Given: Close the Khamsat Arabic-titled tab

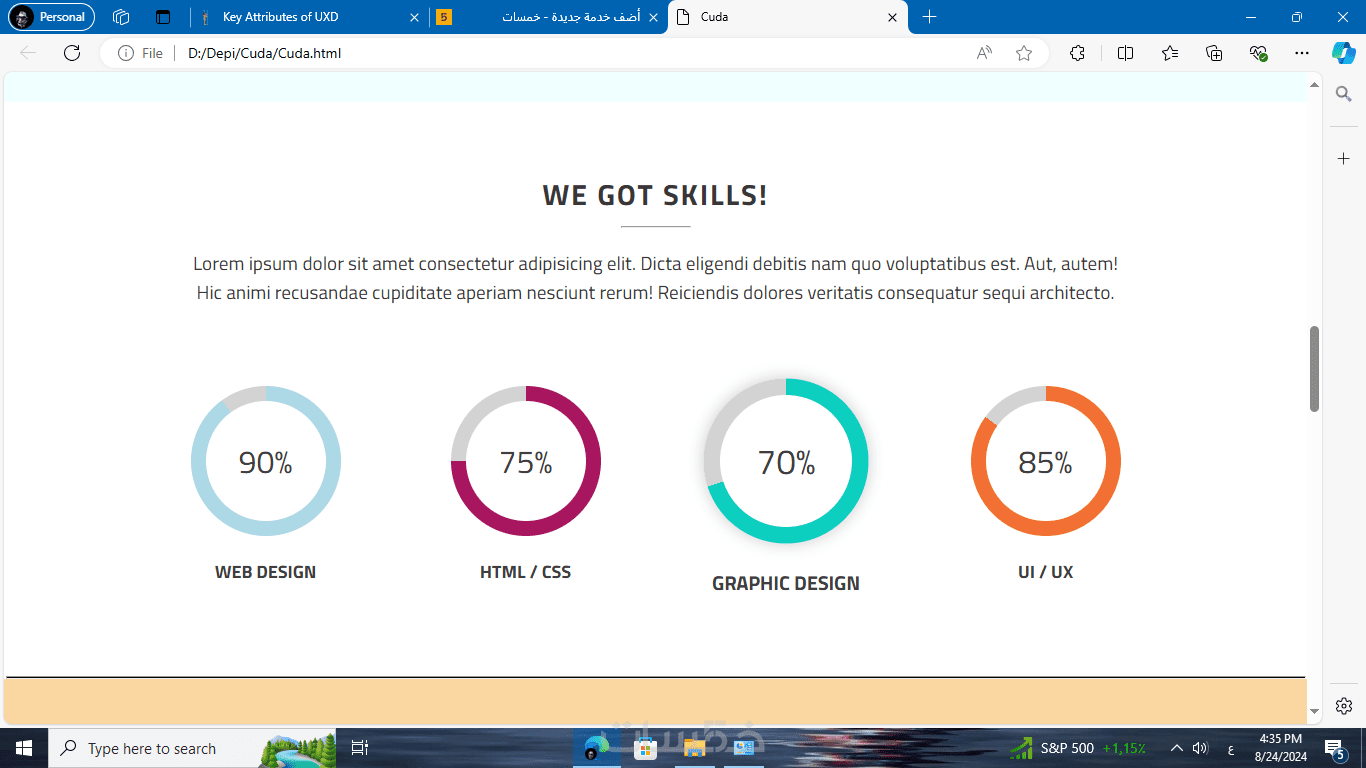Looking at the screenshot, I should click(x=654, y=17).
